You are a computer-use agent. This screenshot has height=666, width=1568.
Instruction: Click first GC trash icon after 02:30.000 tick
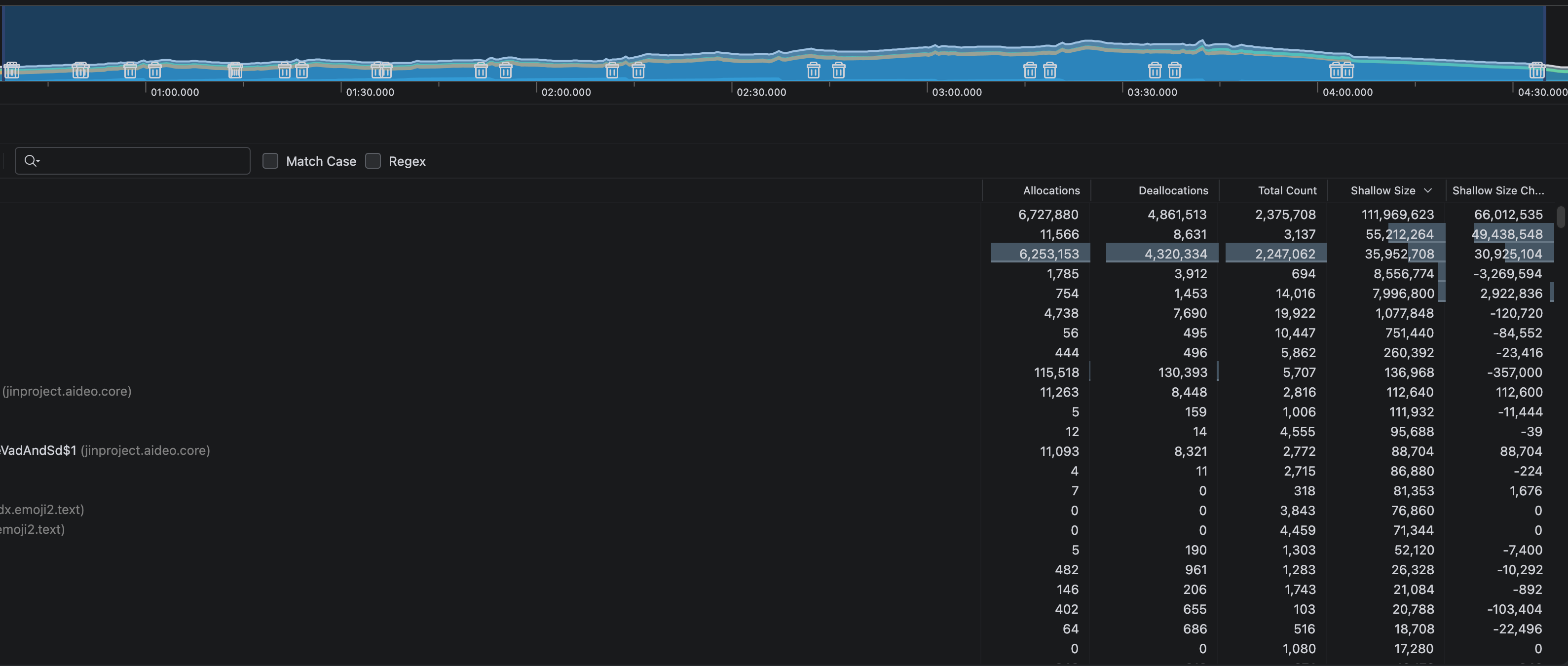click(813, 71)
